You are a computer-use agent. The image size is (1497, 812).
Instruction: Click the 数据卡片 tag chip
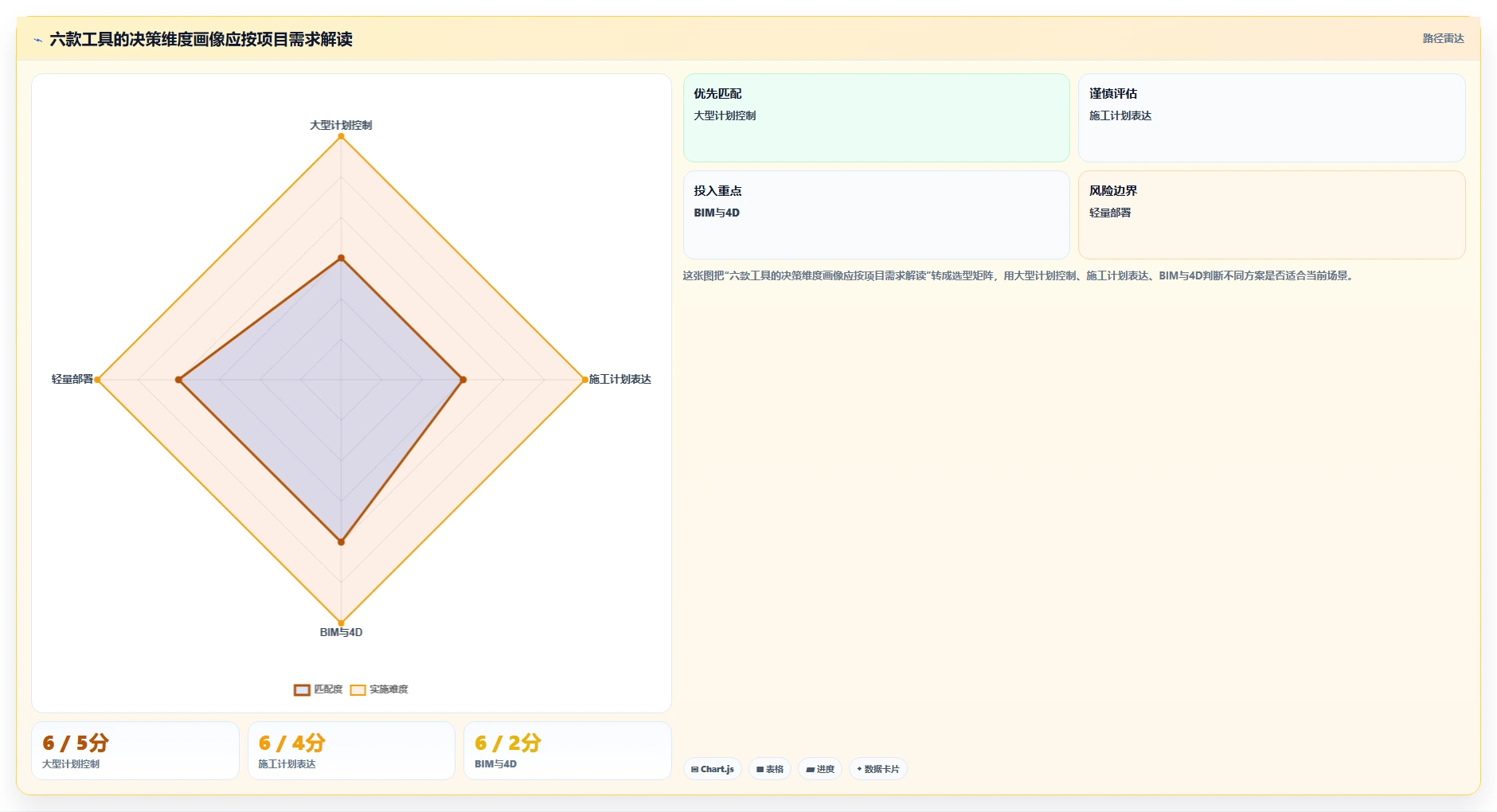click(878, 769)
